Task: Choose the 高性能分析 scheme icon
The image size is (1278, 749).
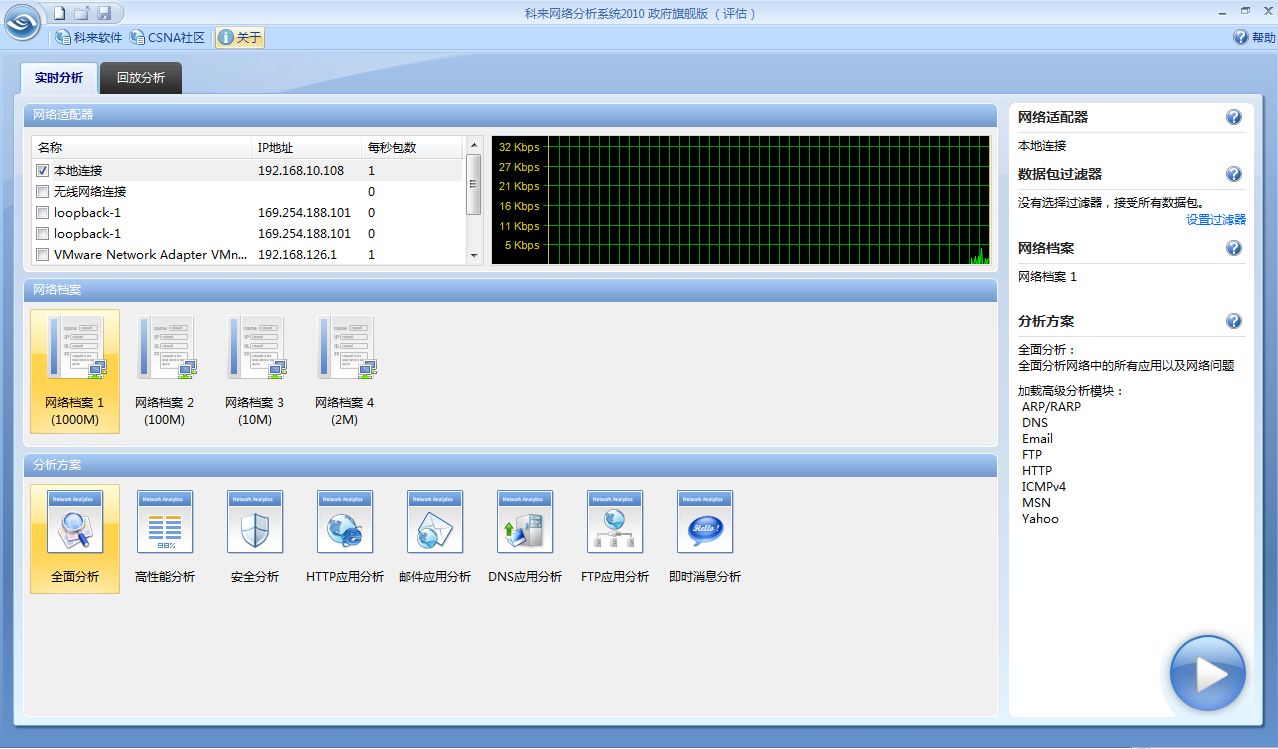Action: (165, 522)
